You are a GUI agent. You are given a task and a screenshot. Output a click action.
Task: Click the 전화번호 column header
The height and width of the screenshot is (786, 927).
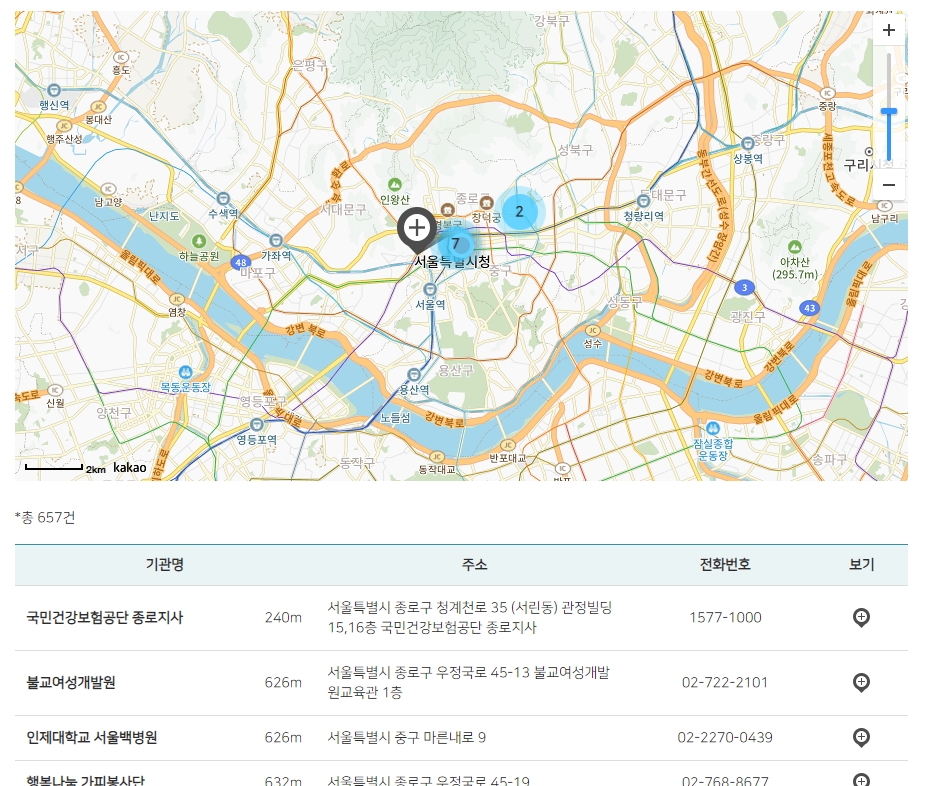722,565
